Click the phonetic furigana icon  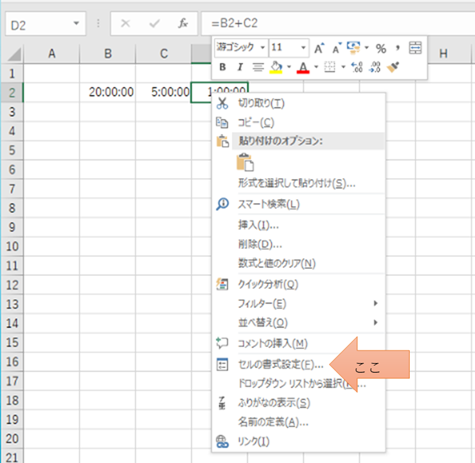[222, 403]
